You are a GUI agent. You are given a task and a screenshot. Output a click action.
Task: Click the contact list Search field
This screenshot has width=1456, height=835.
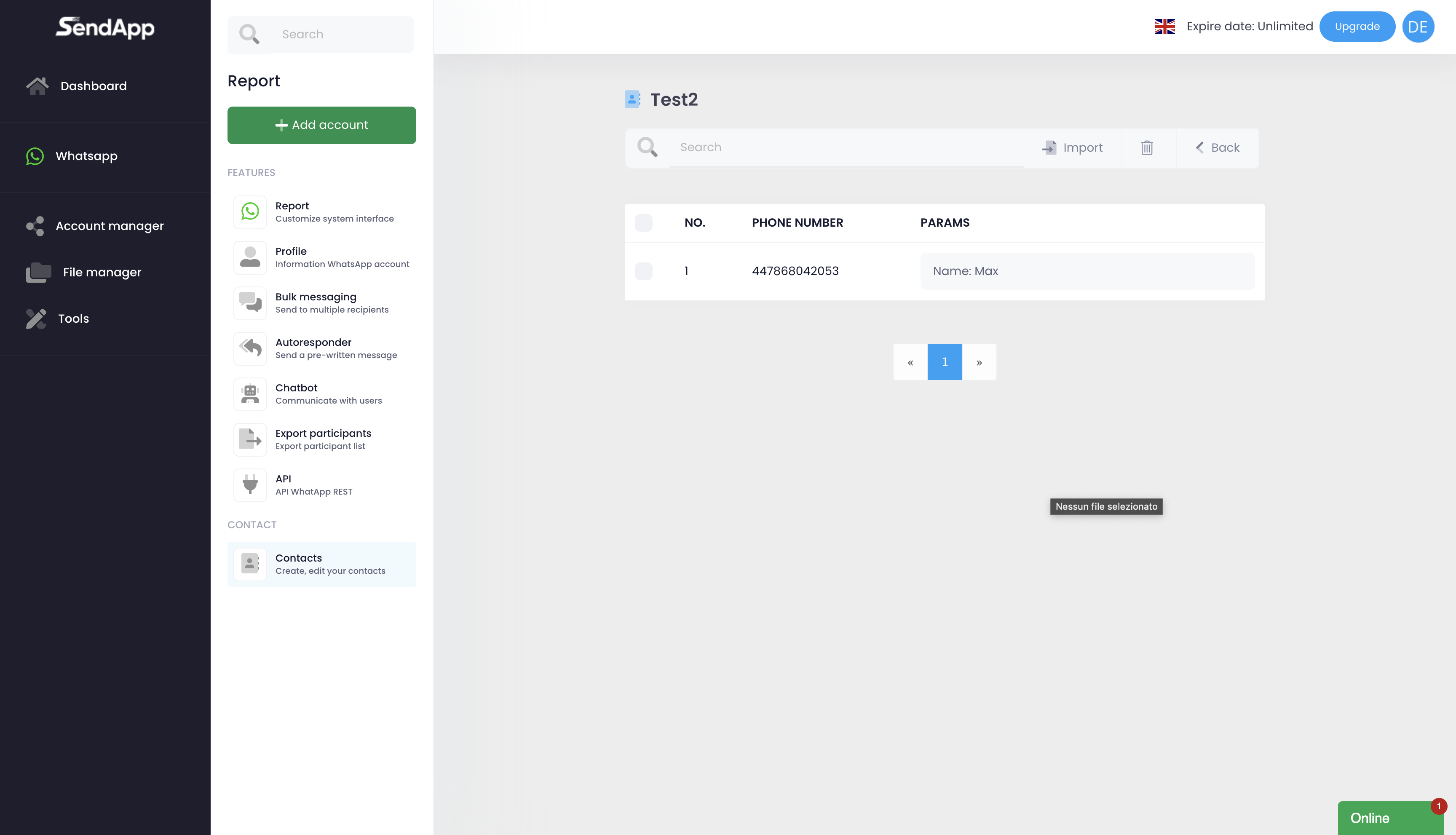pyautogui.click(x=846, y=147)
